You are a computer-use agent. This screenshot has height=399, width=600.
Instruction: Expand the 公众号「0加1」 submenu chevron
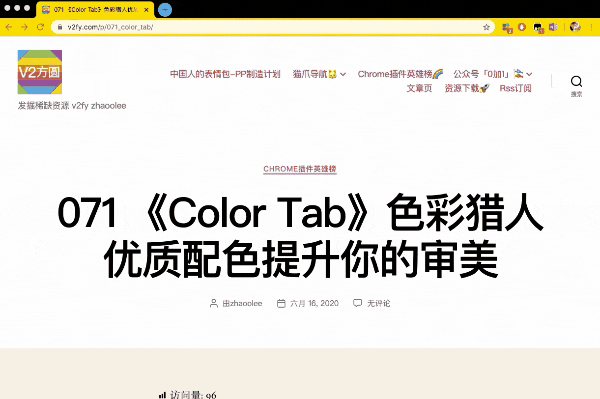(529, 74)
